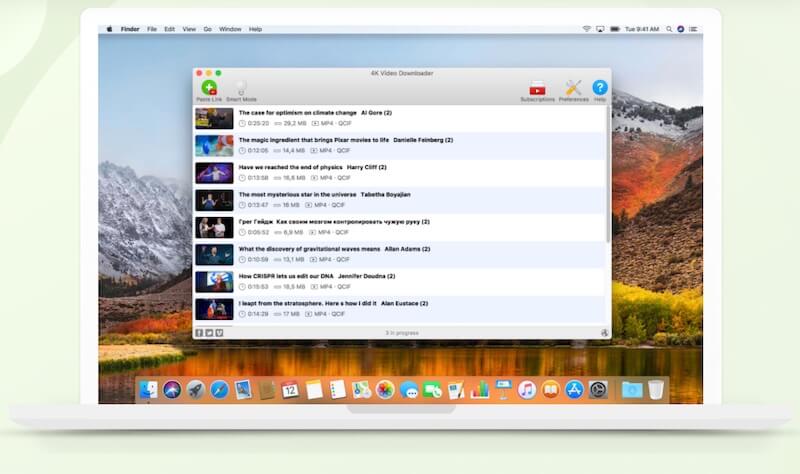Open the File menu

coord(152,29)
